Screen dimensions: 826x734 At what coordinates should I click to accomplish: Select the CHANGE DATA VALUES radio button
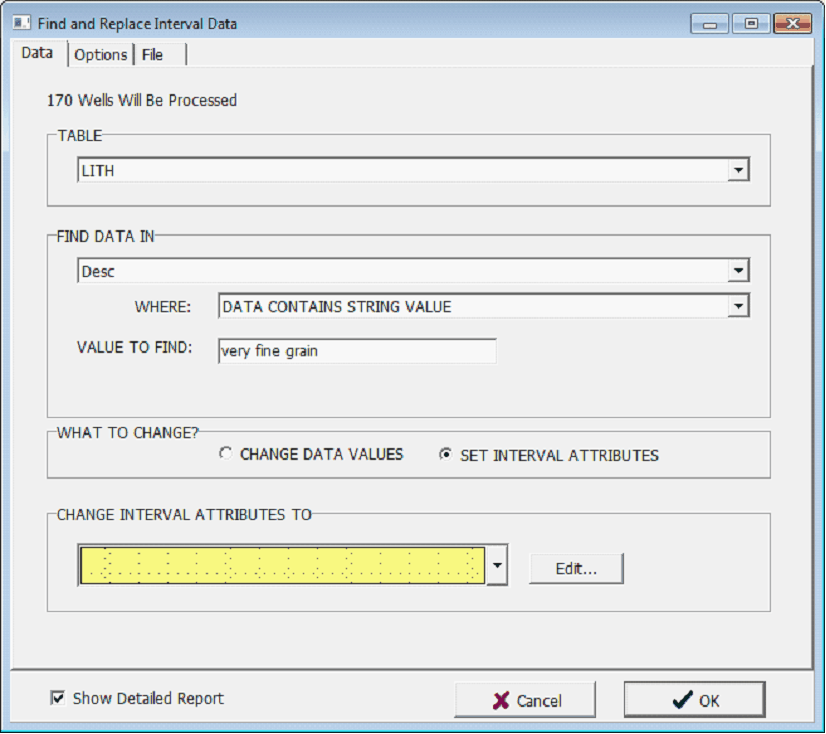(x=226, y=454)
